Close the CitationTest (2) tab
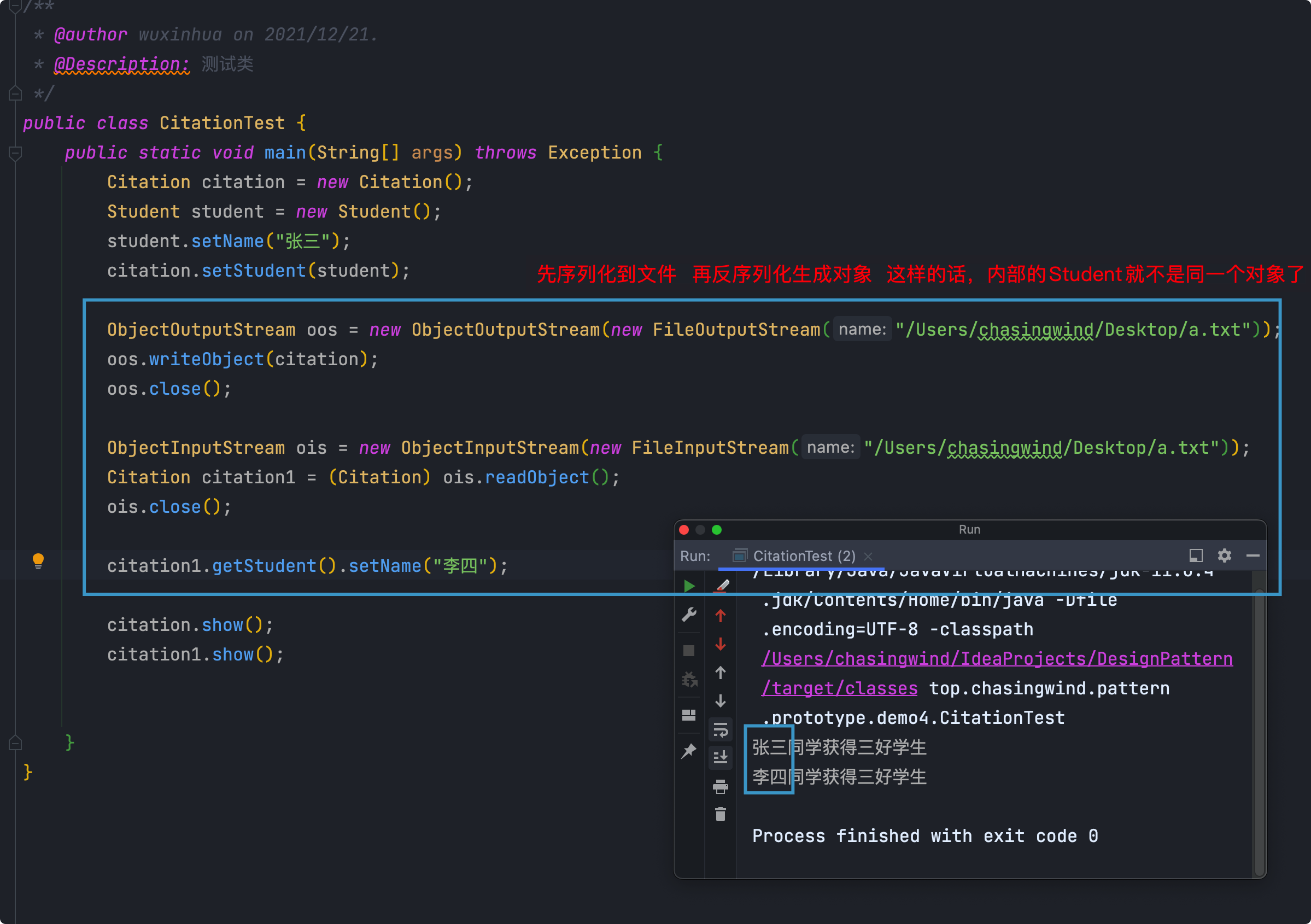This screenshot has height=924, width=1311. point(869,556)
